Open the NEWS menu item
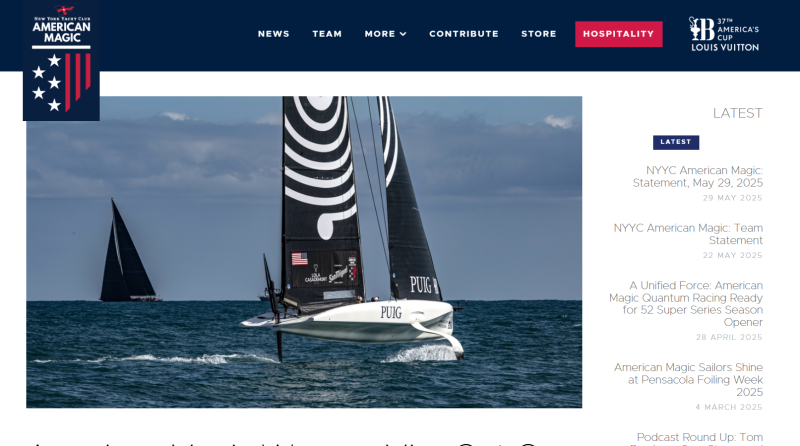 273,34
